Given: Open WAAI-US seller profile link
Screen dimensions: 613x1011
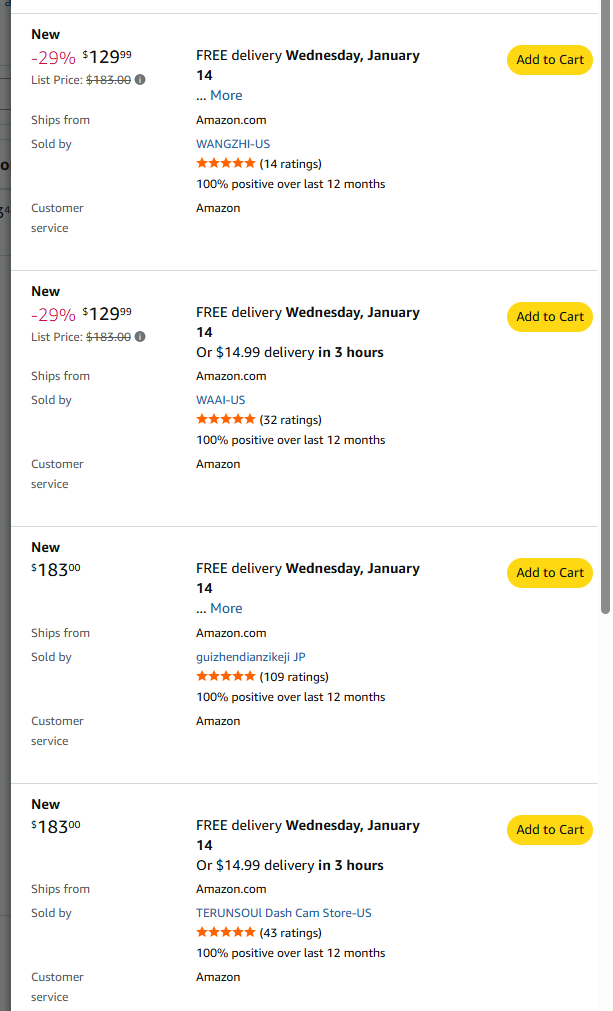Looking at the screenshot, I should tap(220, 400).
